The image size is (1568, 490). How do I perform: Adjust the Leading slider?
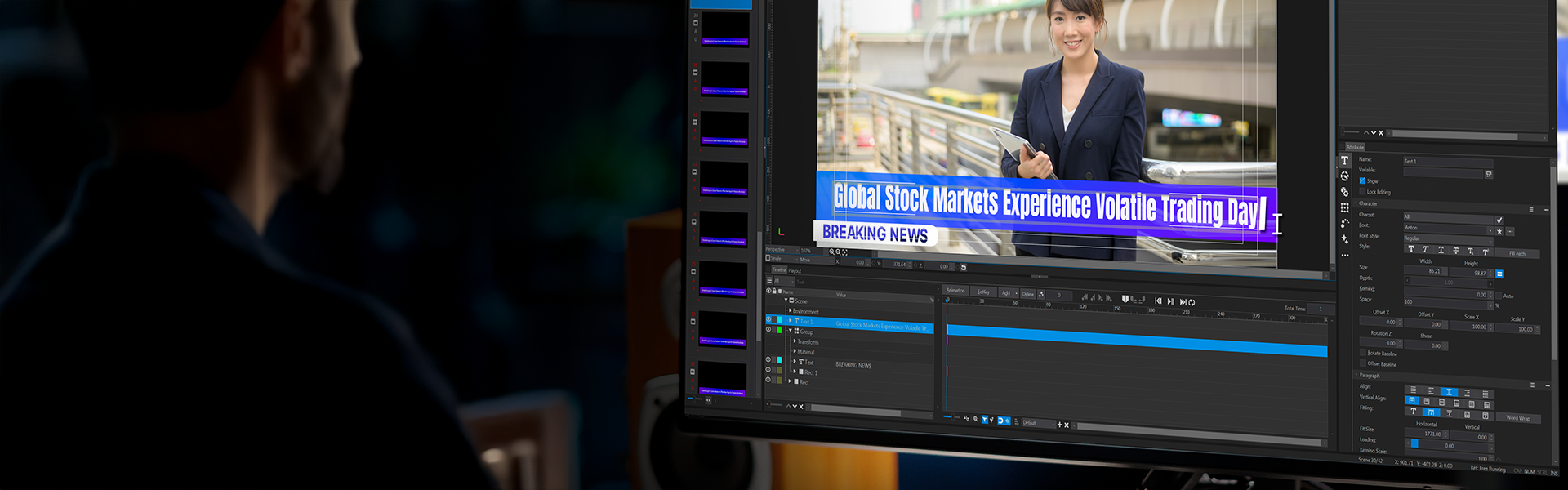click(x=1450, y=445)
